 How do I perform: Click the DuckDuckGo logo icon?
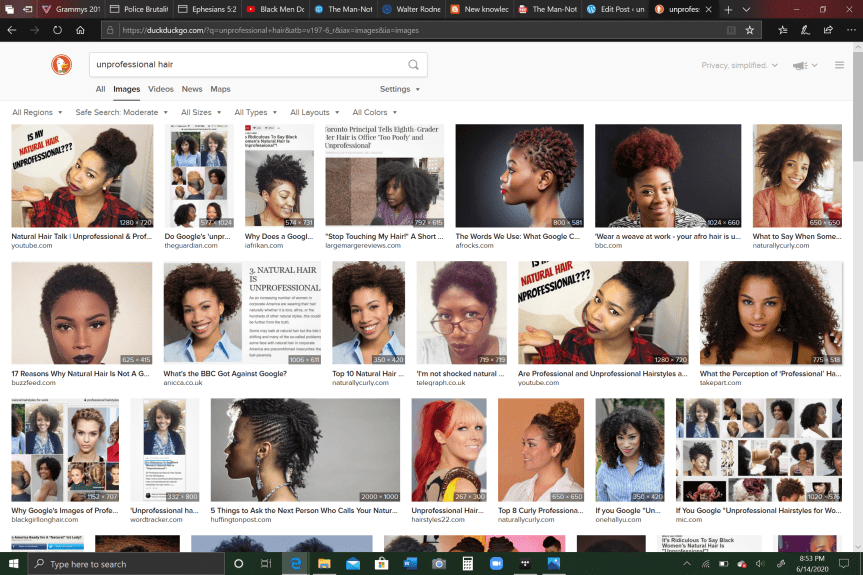click(x=62, y=65)
